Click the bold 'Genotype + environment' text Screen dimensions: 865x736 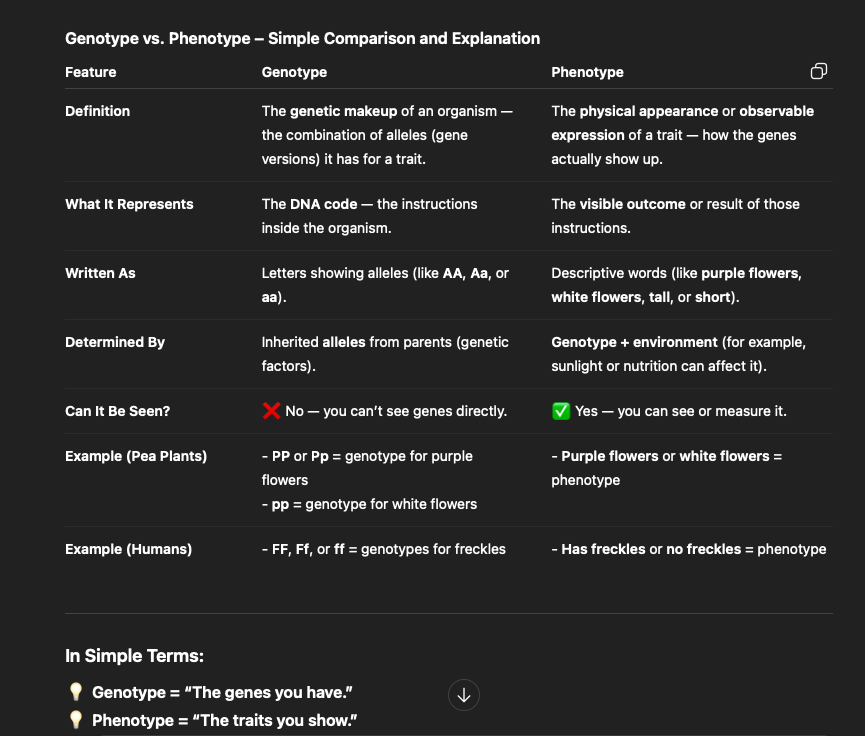coord(634,342)
